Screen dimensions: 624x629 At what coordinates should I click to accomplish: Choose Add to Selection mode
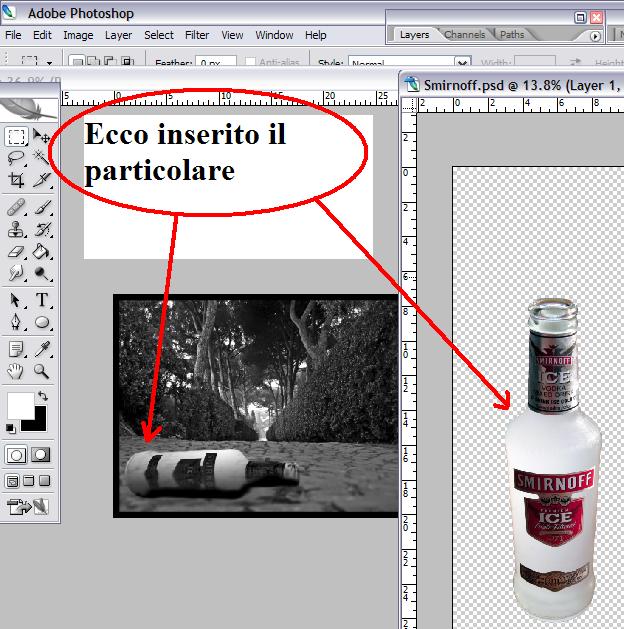coord(93,61)
